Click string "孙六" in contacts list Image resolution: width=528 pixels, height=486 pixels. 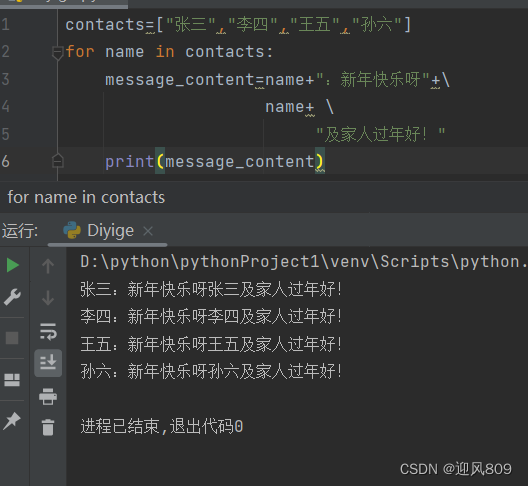point(377,25)
